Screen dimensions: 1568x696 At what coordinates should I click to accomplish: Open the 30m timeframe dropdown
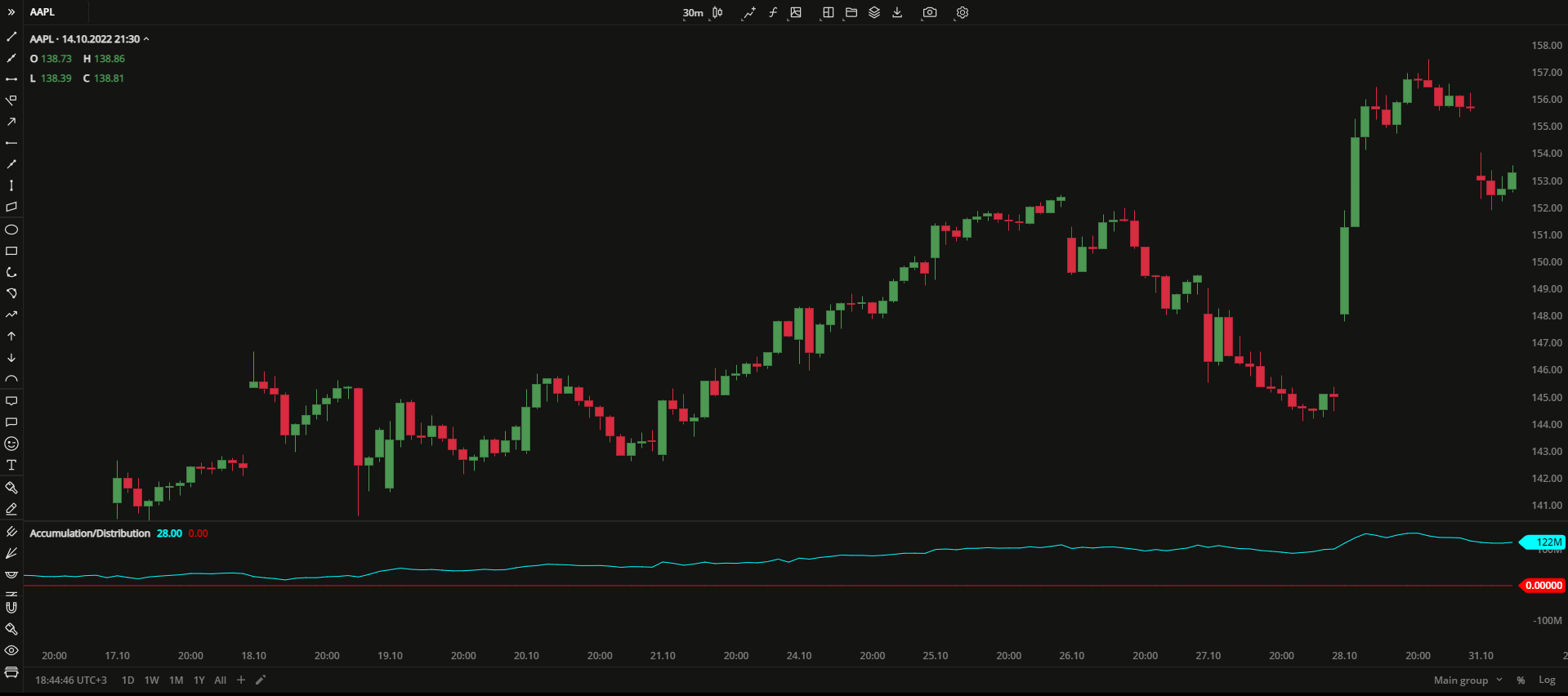click(693, 13)
